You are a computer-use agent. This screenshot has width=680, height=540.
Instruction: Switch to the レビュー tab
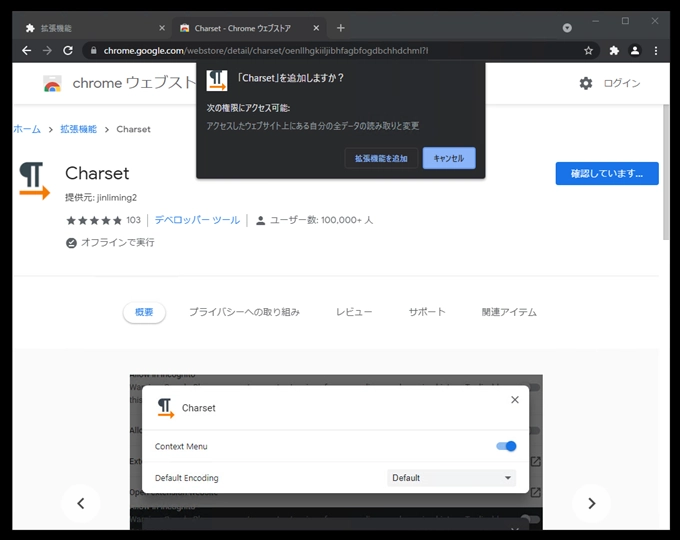pyautogui.click(x=354, y=312)
